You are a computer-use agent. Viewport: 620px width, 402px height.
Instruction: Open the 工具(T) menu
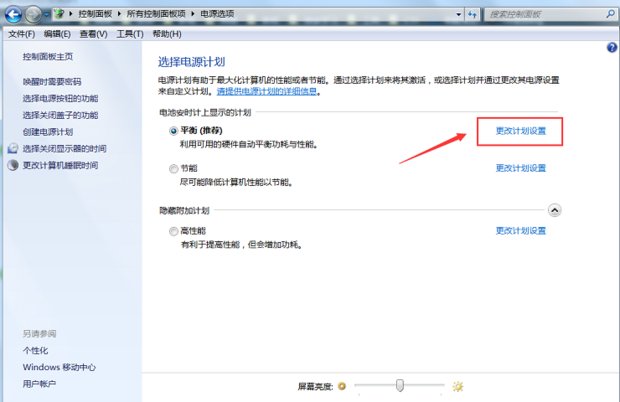click(130, 34)
